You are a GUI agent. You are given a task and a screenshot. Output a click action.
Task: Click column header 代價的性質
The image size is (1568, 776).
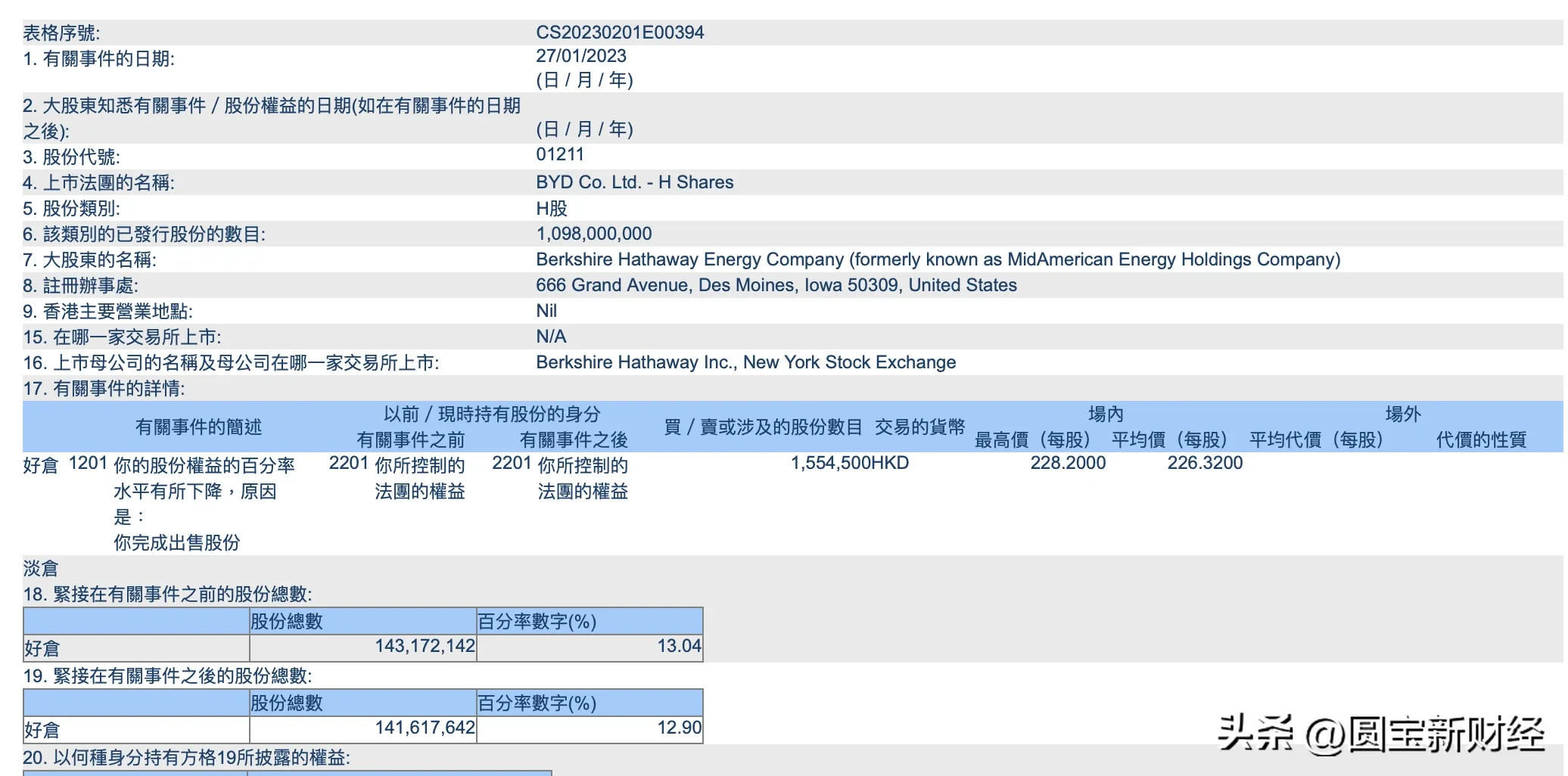[1481, 439]
